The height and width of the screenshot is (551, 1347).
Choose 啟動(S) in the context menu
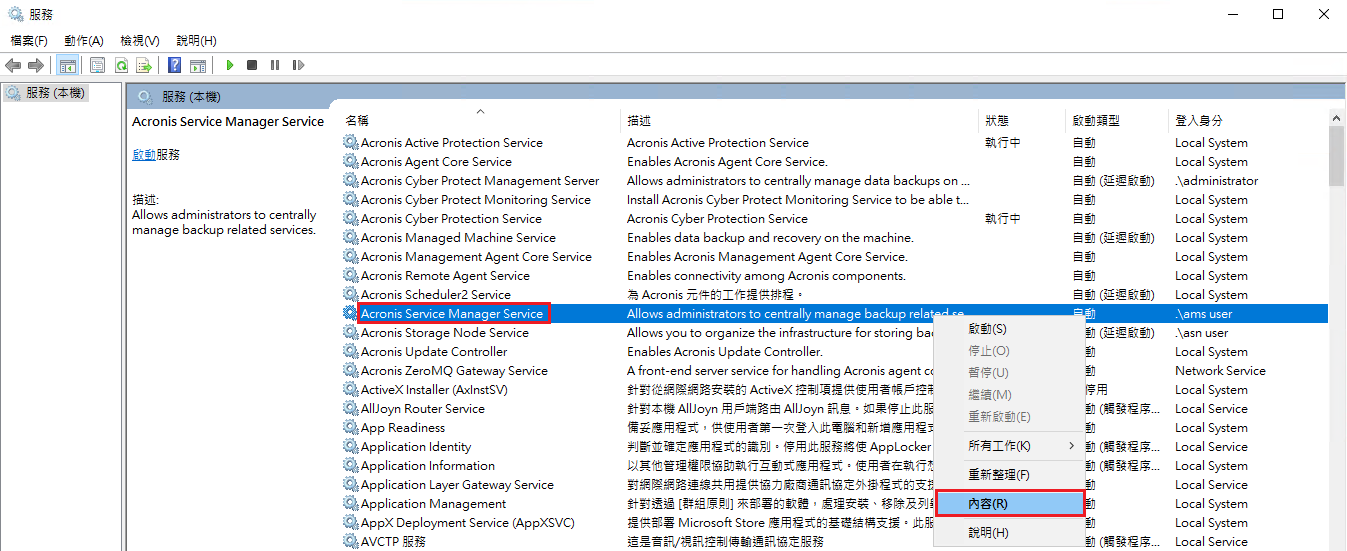1008,329
